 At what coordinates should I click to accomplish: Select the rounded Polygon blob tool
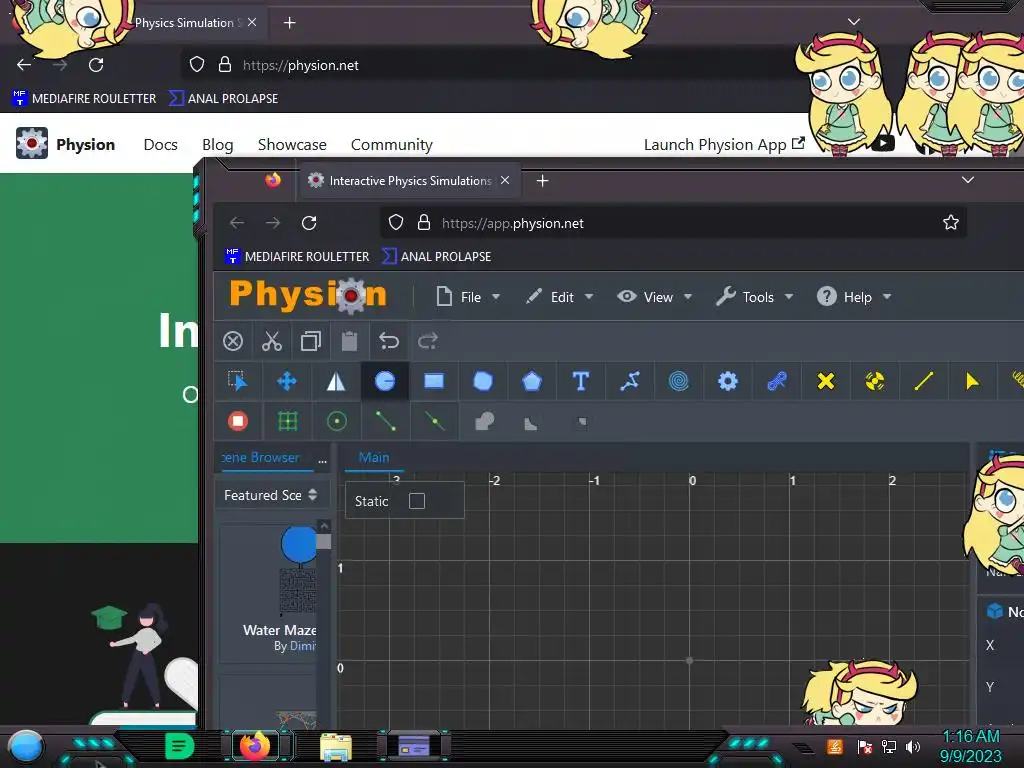(x=483, y=381)
